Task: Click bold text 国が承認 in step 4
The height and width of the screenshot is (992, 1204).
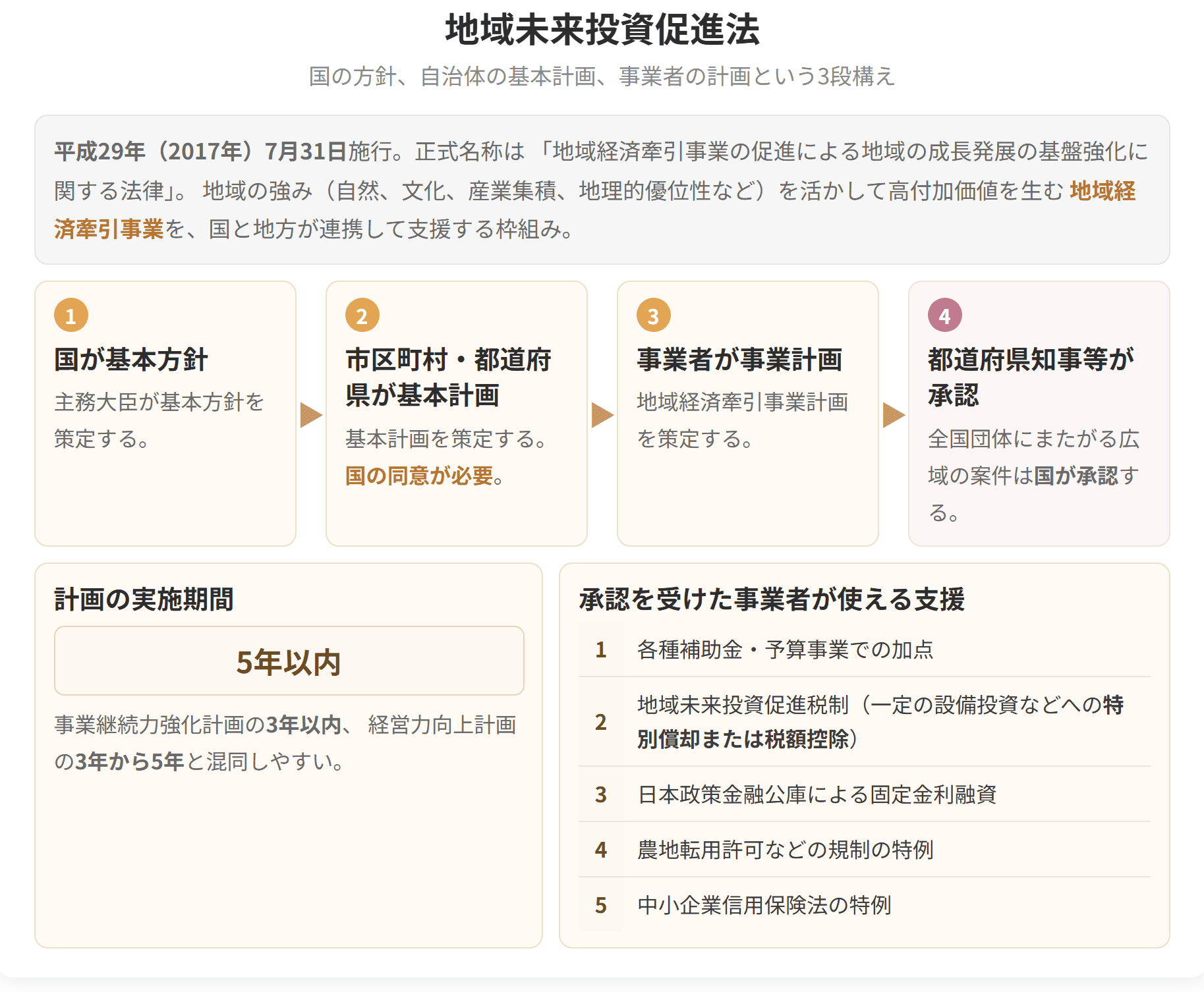Action: (x=1076, y=476)
